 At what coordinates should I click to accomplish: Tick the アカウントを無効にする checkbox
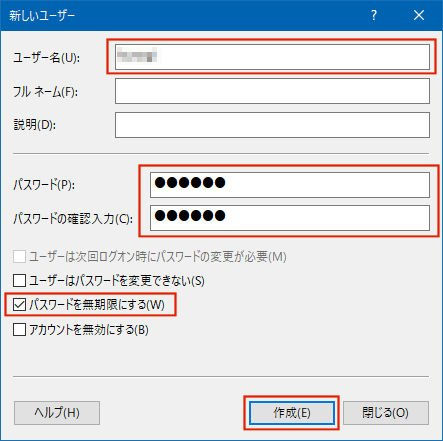coord(19,330)
